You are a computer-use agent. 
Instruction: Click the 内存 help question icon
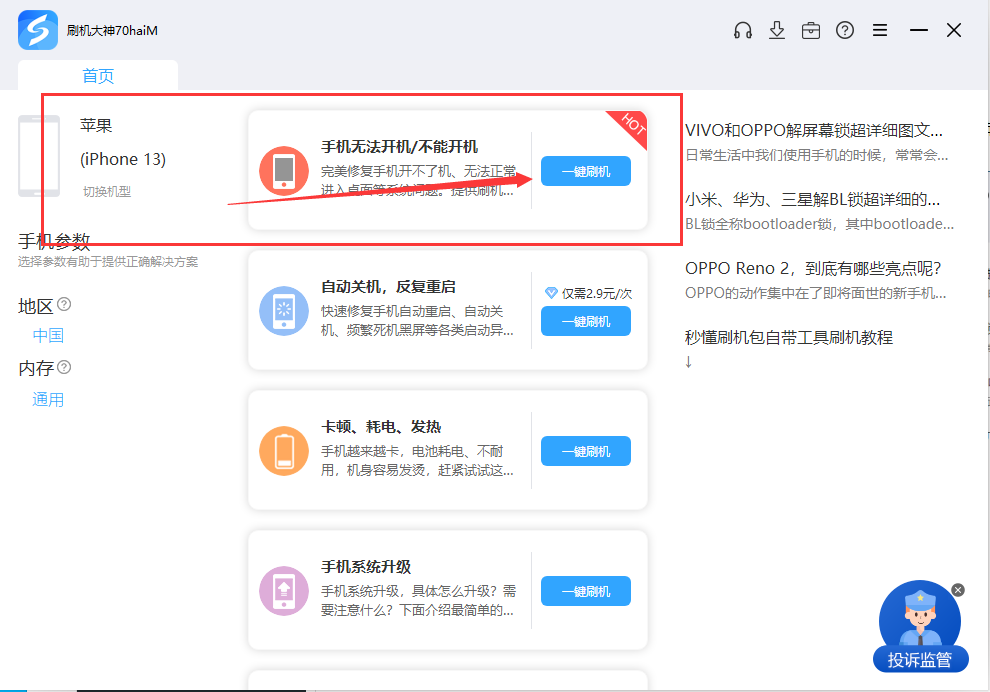(x=64, y=367)
